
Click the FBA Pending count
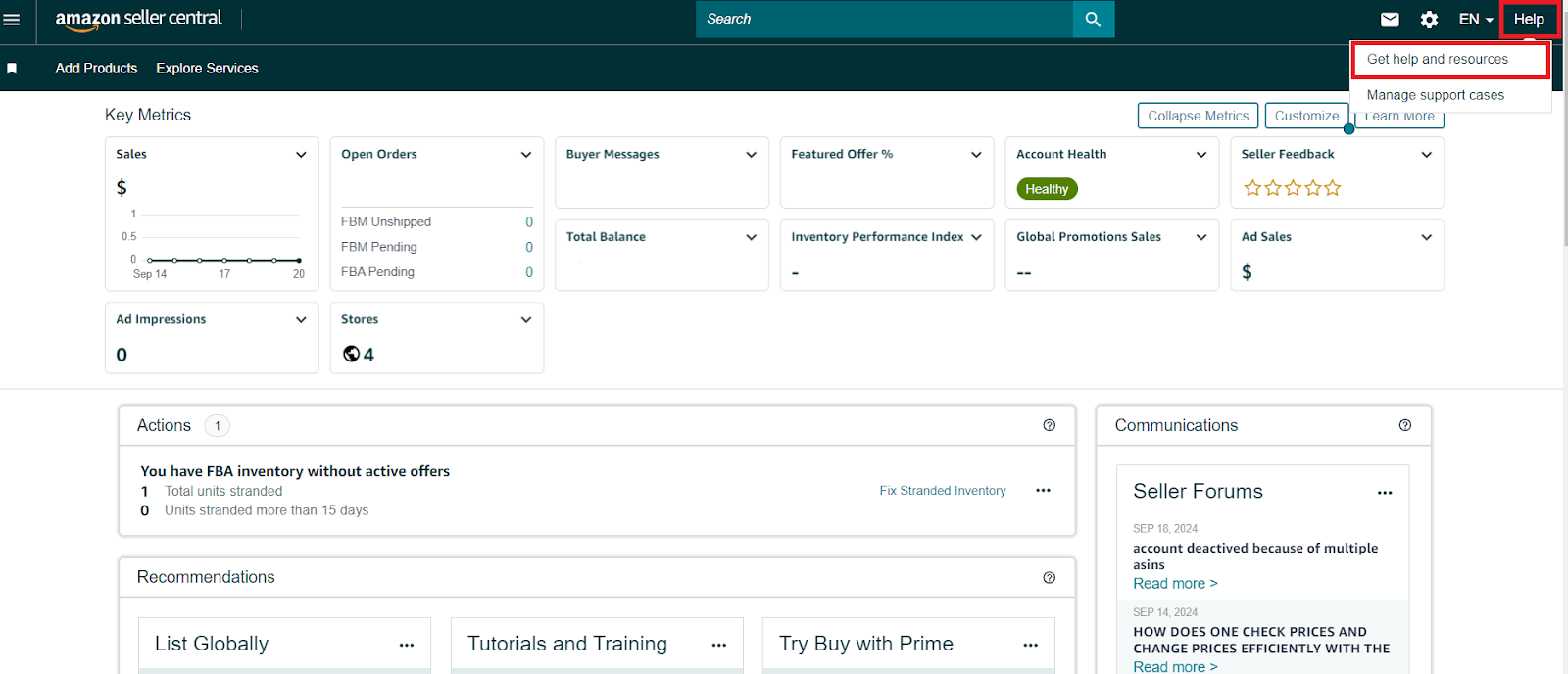[529, 272]
